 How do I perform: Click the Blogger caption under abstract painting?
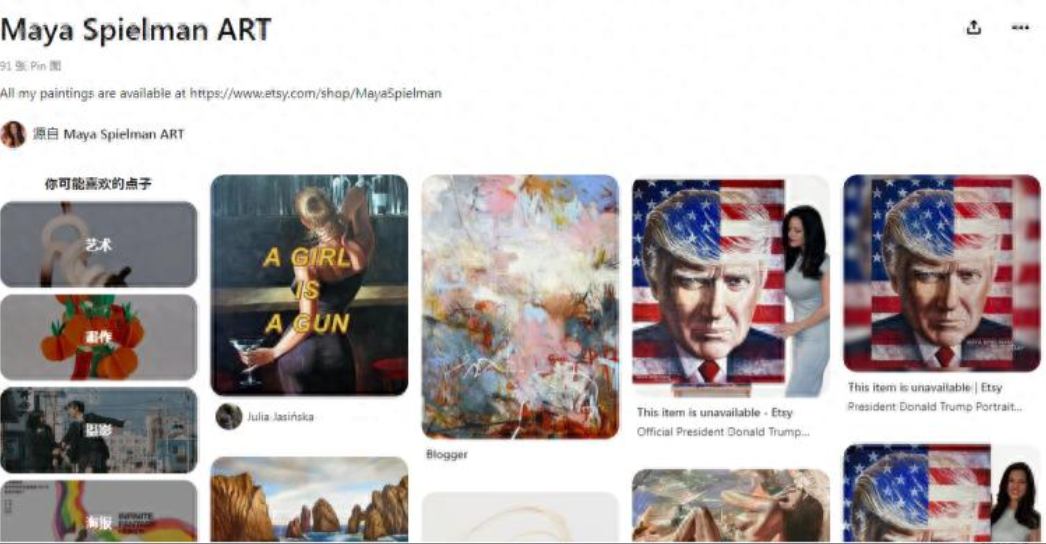point(447,455)
